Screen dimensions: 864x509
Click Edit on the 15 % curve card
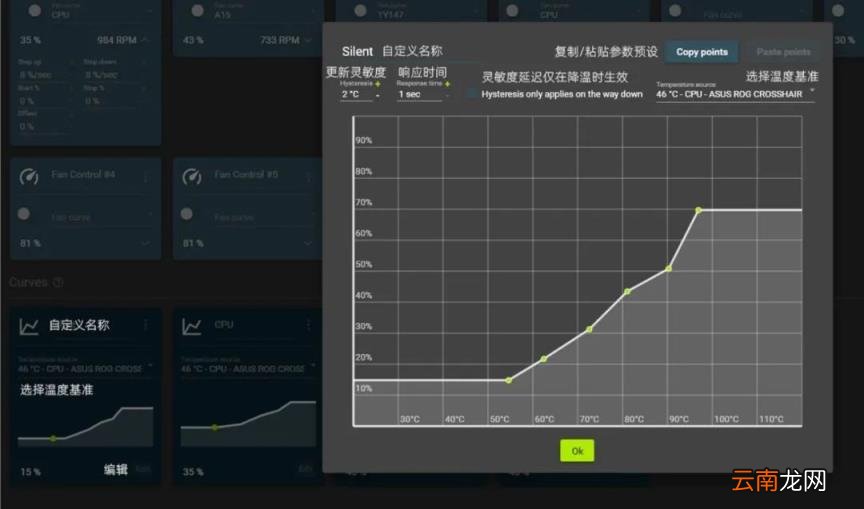coord(142,469)
